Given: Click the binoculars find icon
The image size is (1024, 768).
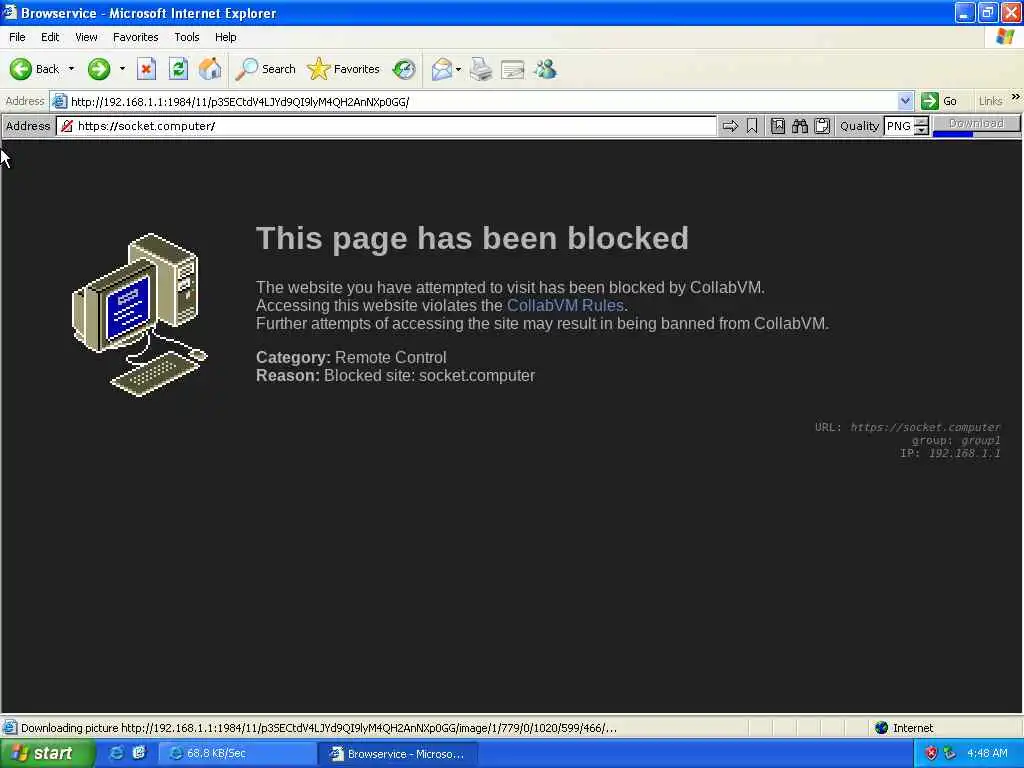Looking at the screenshot, I should [800, 126].
